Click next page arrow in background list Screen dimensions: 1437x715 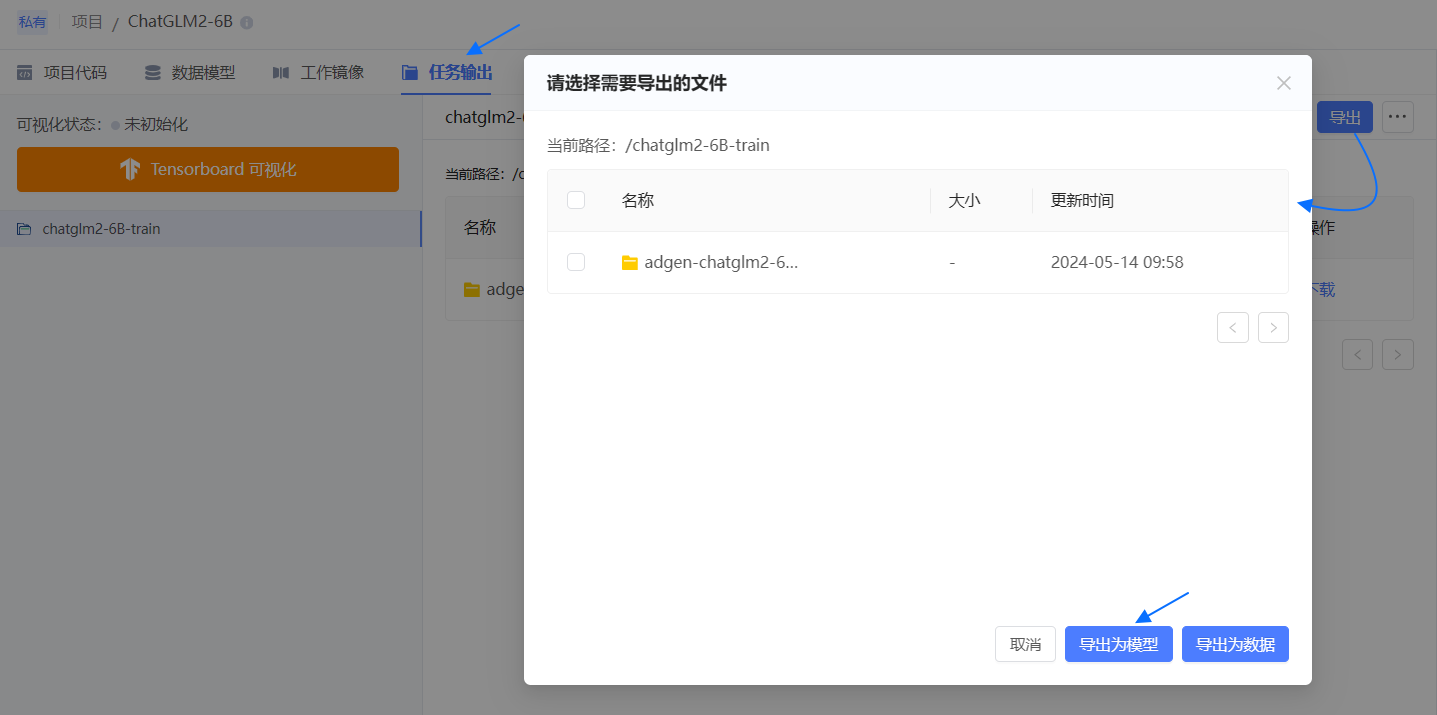1397,354
